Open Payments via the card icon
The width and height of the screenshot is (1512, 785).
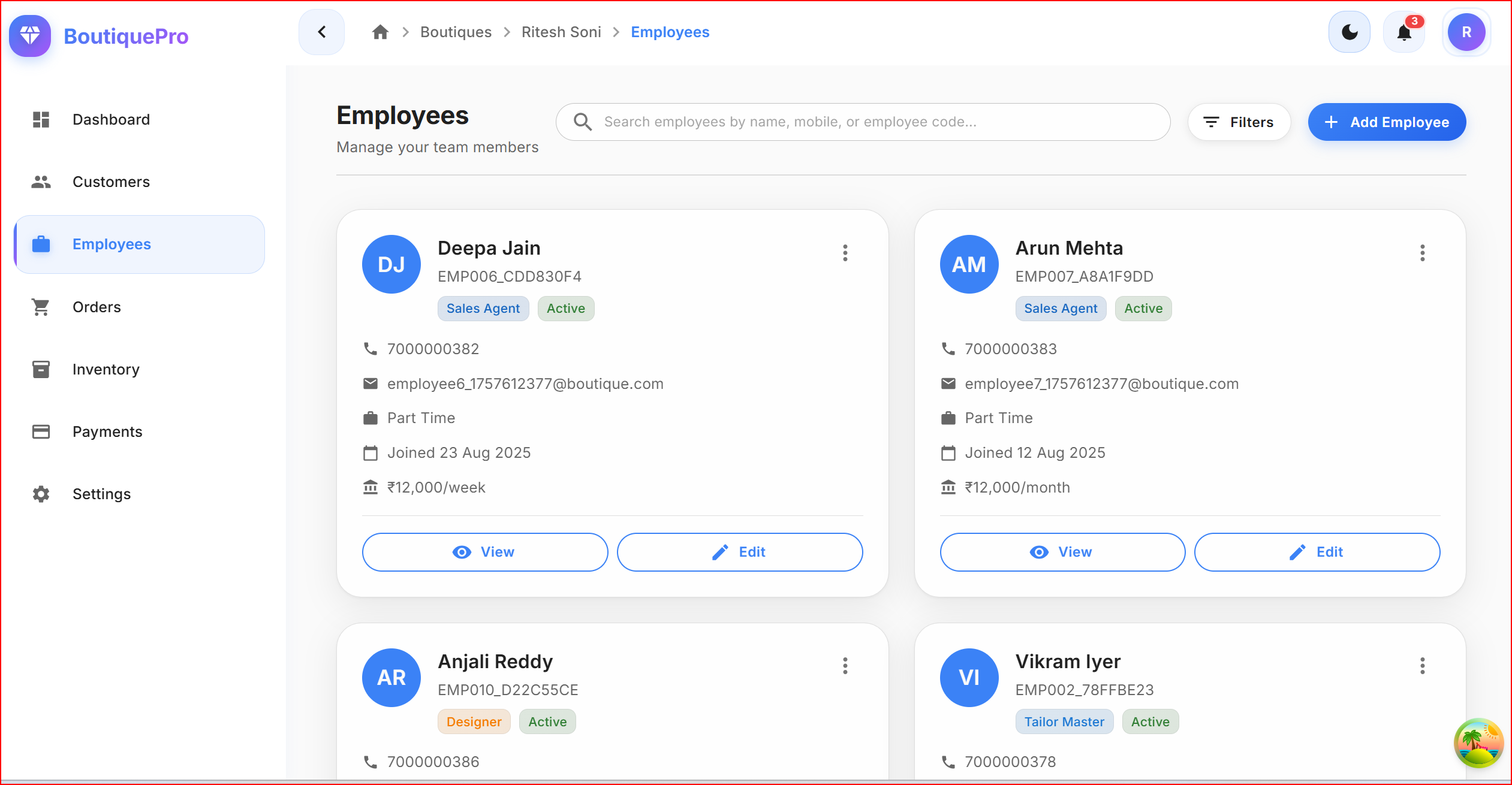point(40,431)
